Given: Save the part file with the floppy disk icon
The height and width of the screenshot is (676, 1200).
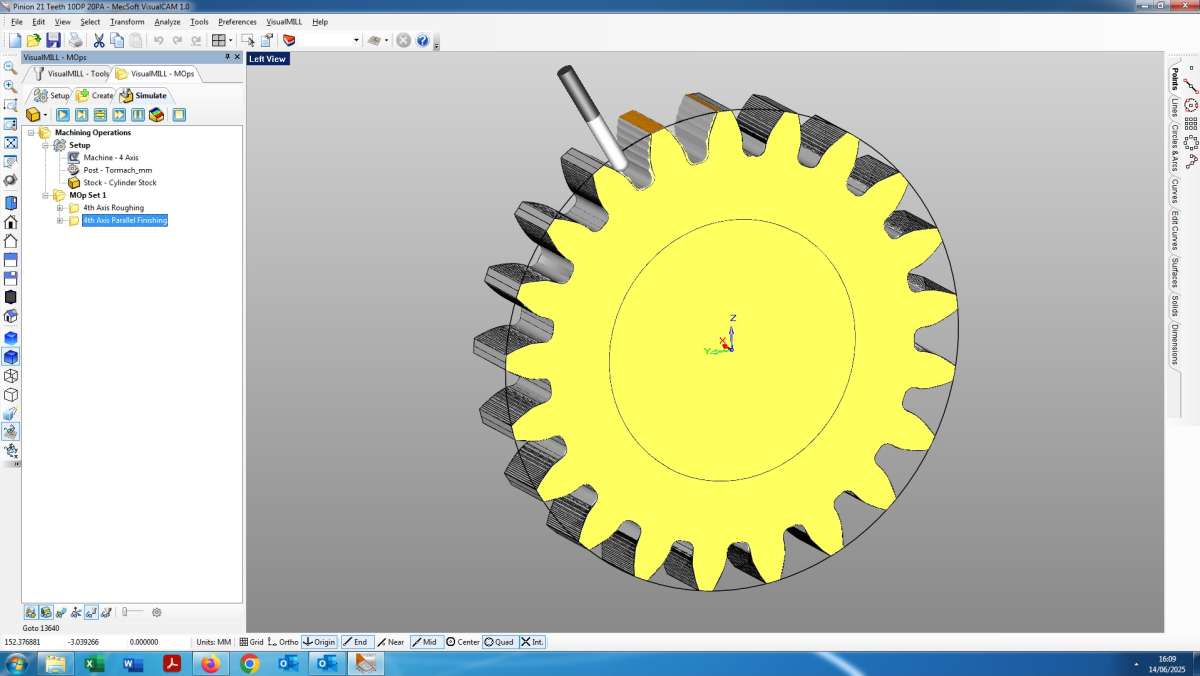Looking at the screenshot, I should (x=53, y=40).
